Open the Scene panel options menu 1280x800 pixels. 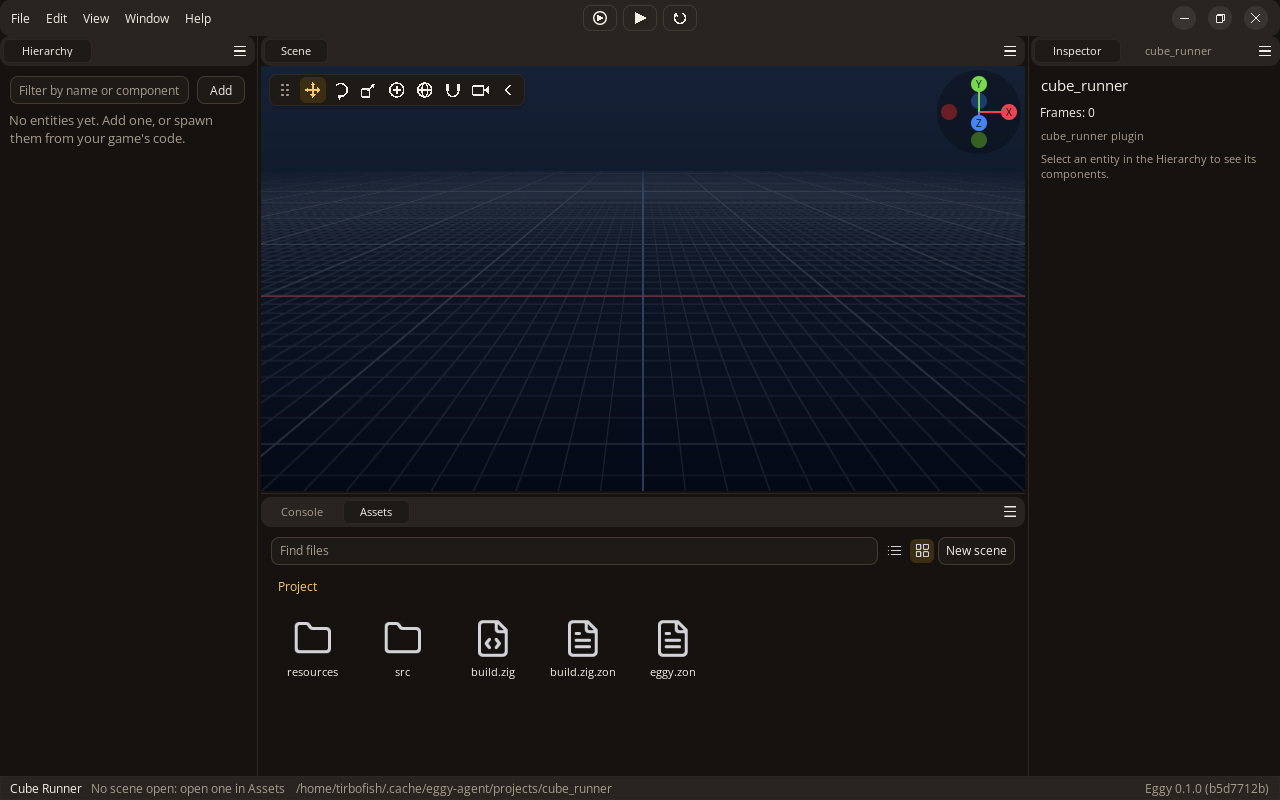pyautogui.click(x=1010, y=51)
